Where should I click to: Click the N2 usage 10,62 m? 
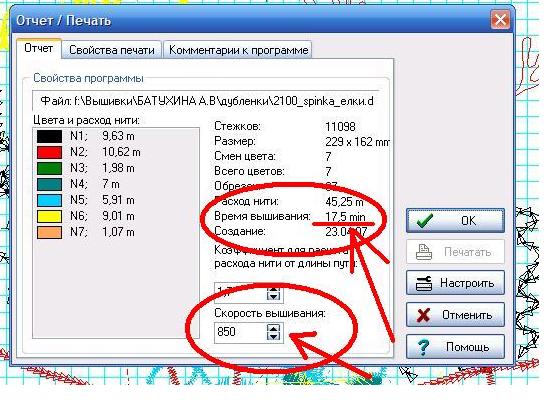coord(121,152)
